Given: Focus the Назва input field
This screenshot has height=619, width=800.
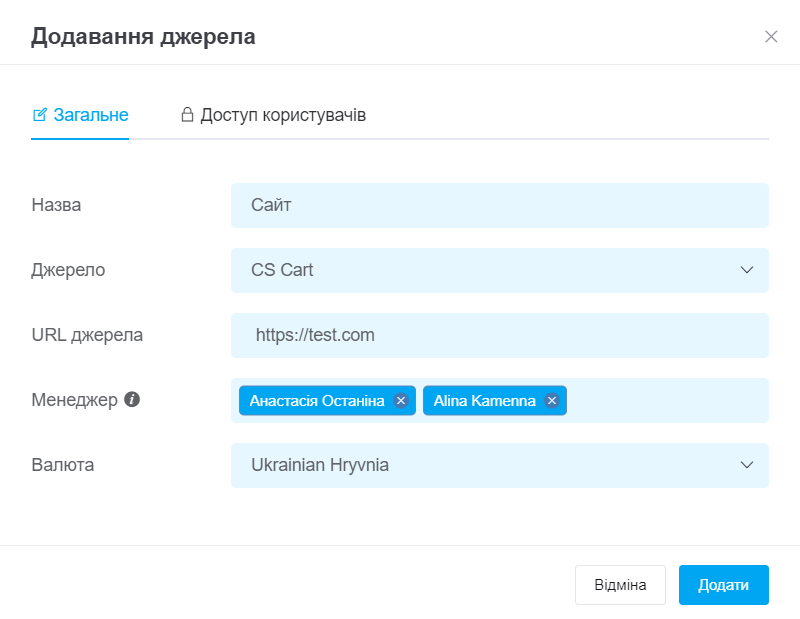Looking at the screenshot, I should point(499,205).
